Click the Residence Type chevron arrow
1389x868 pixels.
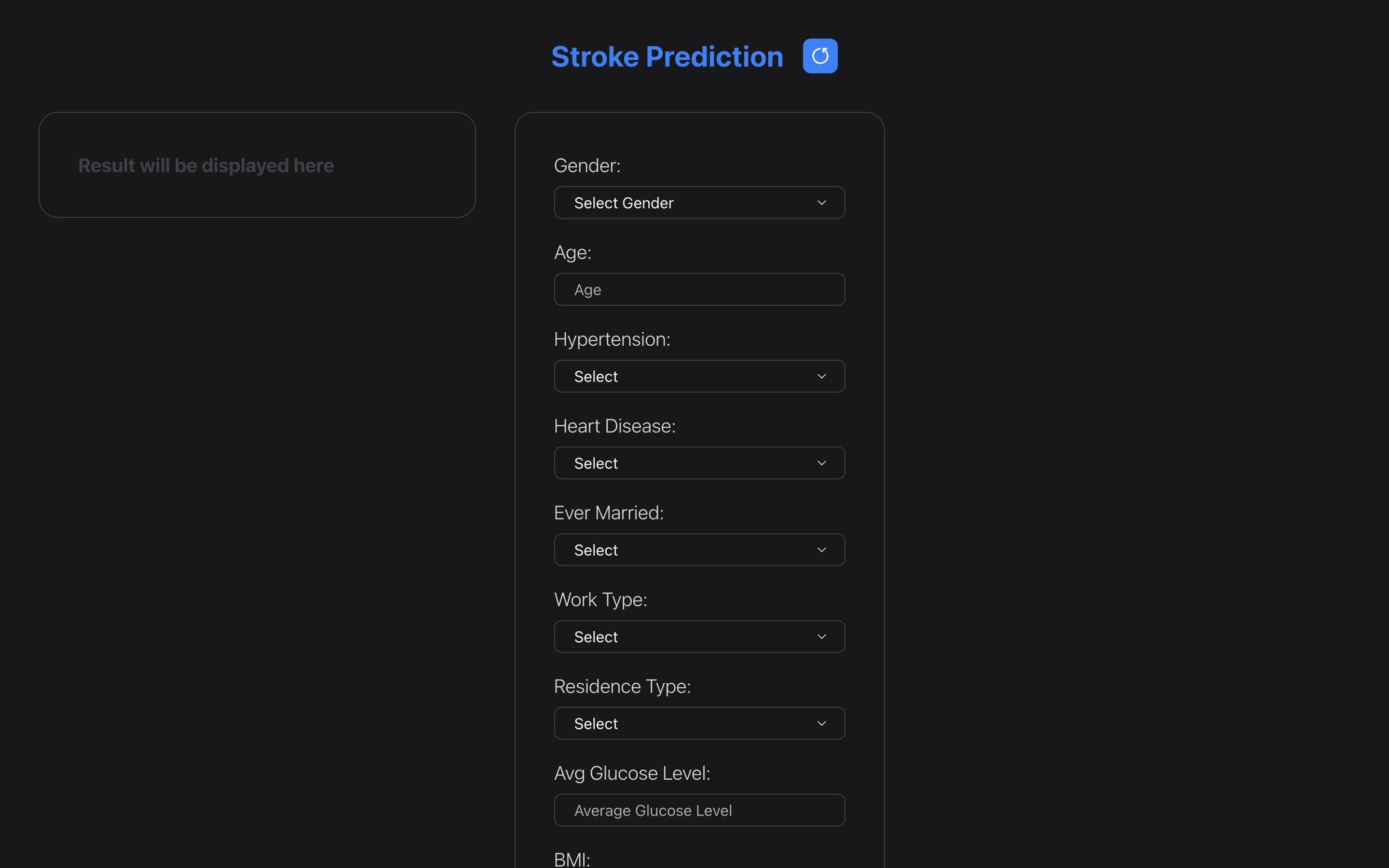coord(821,723)
